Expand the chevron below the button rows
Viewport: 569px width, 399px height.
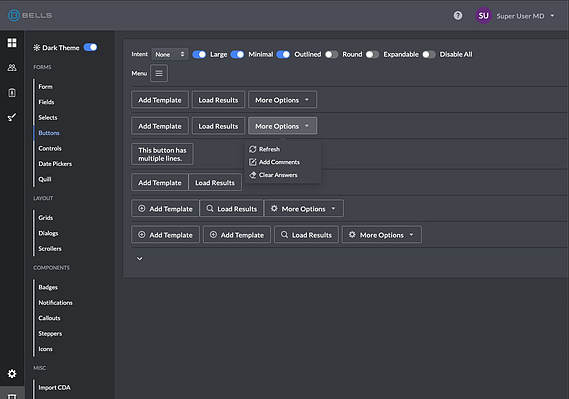pos(140,259)
